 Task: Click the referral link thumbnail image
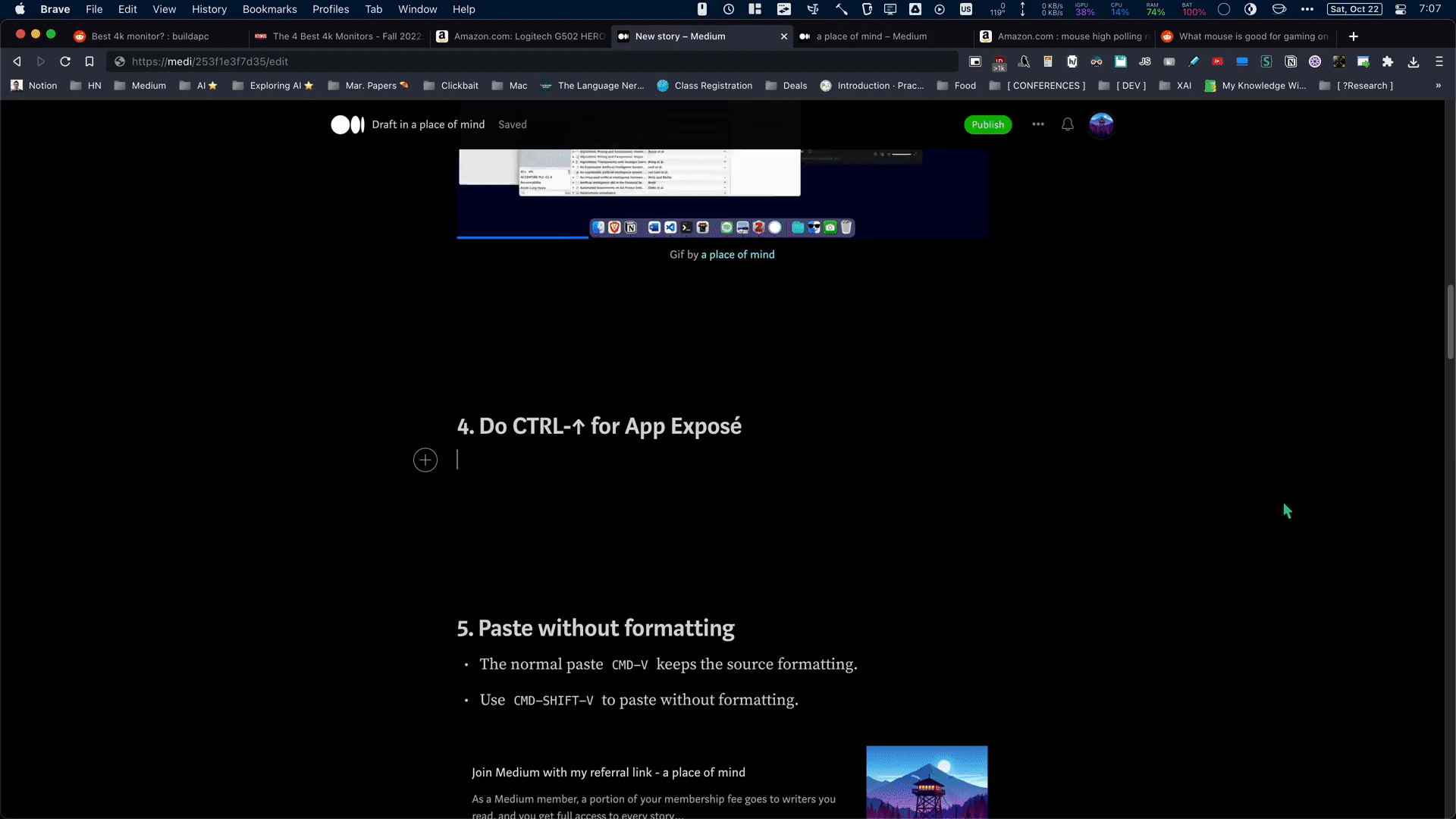[x=928, y=782]
